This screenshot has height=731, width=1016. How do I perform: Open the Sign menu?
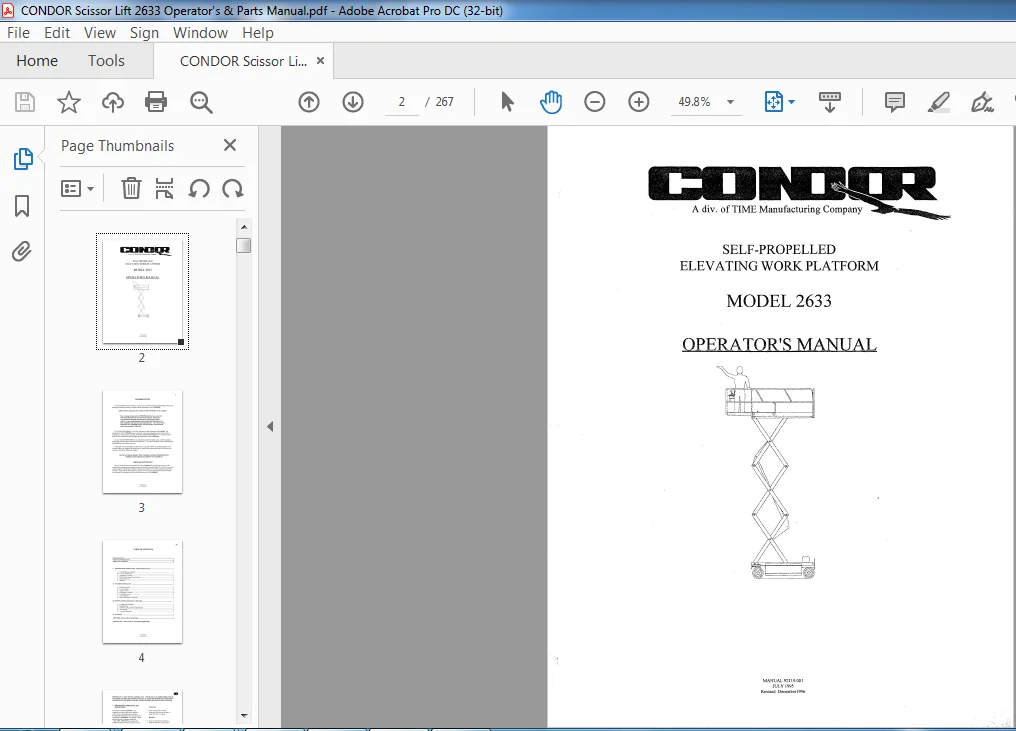tap(144, 32)
